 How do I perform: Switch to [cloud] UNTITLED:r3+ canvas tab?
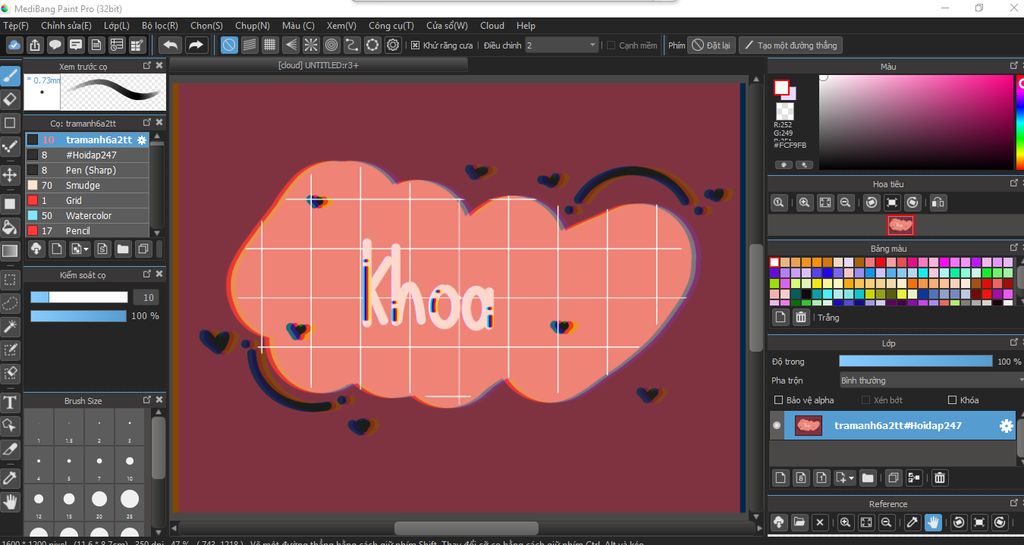point(318,65)
